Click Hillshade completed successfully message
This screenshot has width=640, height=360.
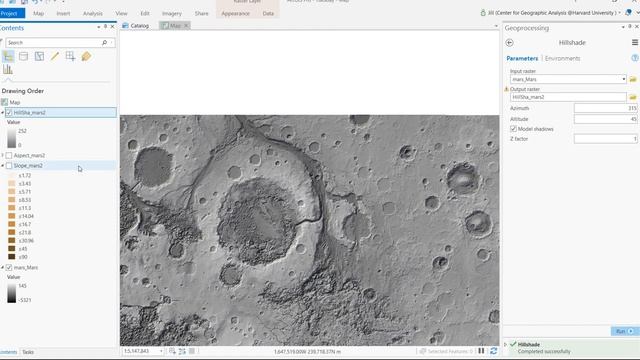pos(544,351)
